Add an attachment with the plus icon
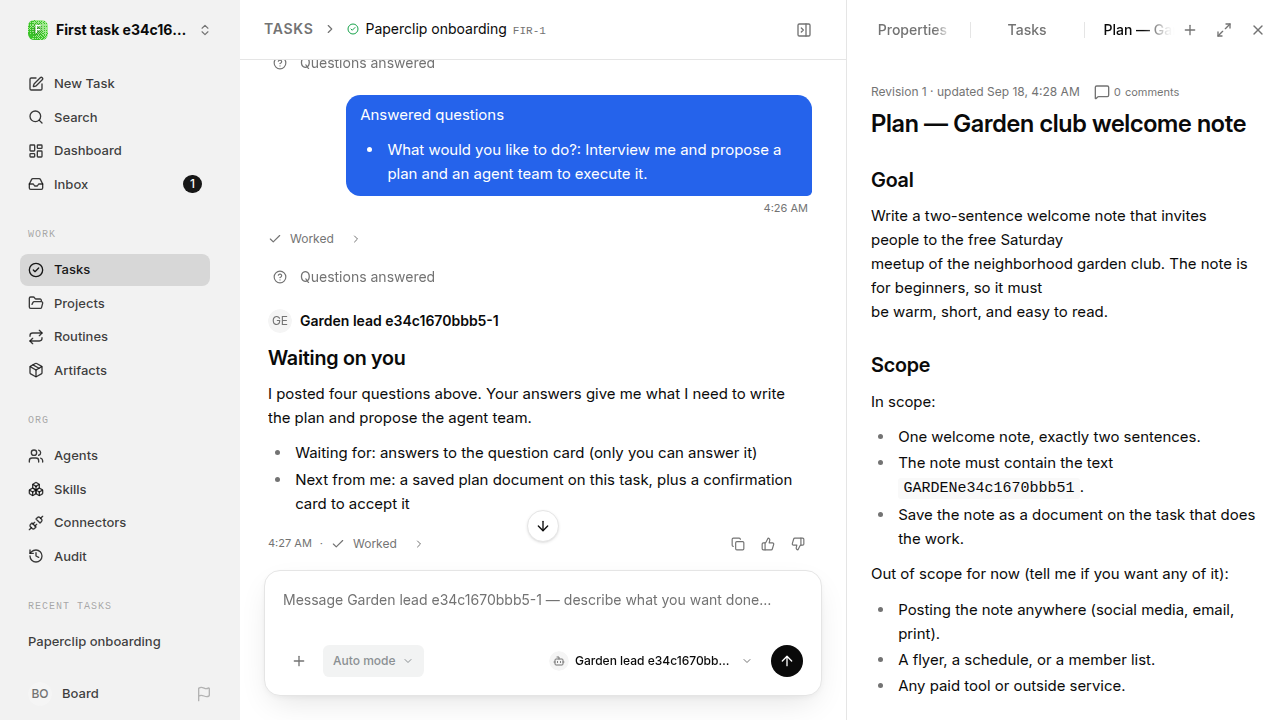Viewport: 1280px width, 720px height. (299, 661)
